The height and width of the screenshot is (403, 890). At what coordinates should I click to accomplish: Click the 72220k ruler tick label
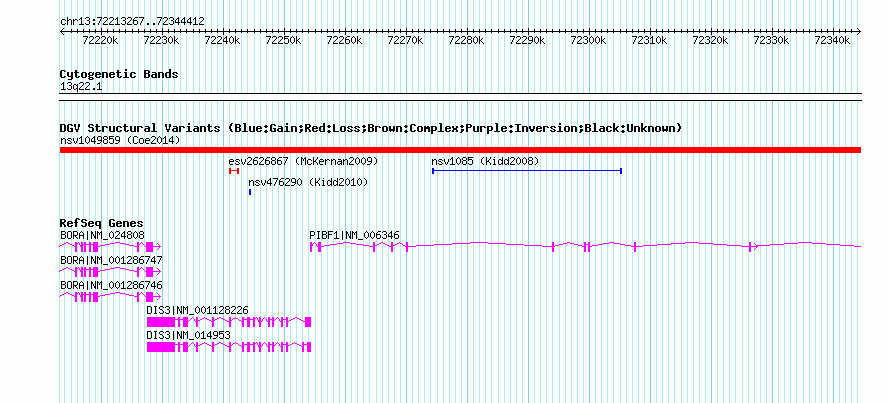click(100, 40)
